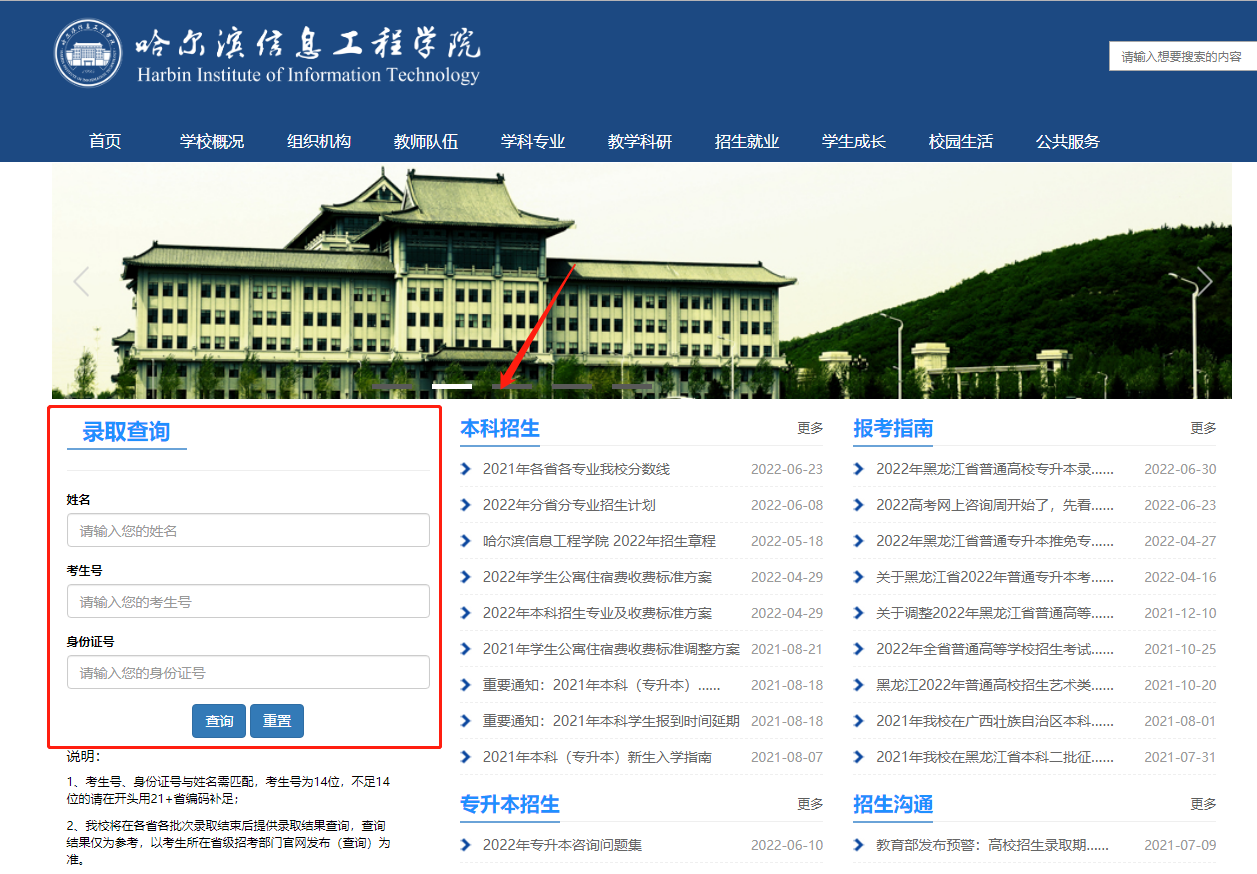Image resolution: width=1257 pixels, height=874 pixels.
Task: Open the 教学科研 menu
Action: click(640, 141)
